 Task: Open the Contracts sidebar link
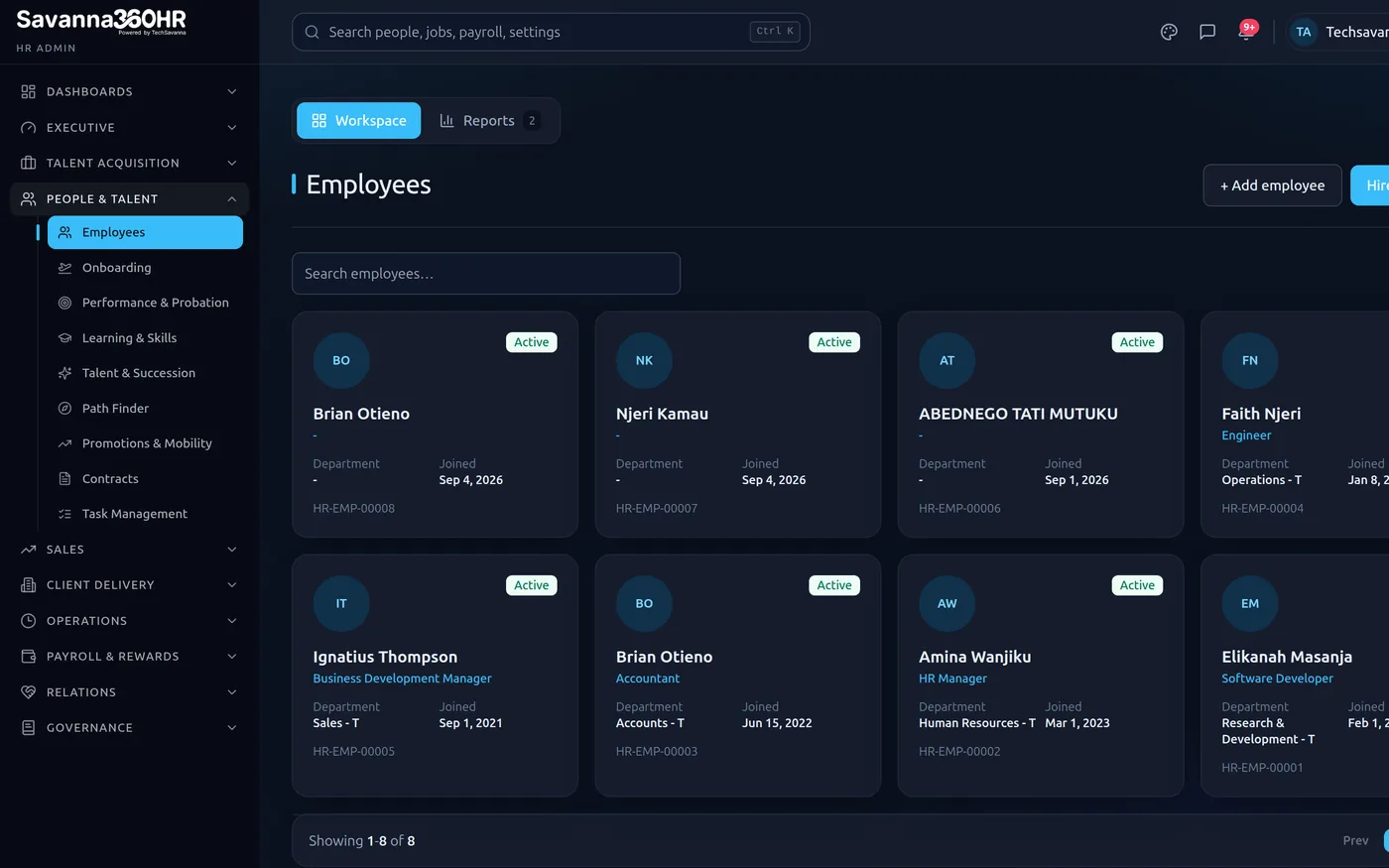[145, 479]
